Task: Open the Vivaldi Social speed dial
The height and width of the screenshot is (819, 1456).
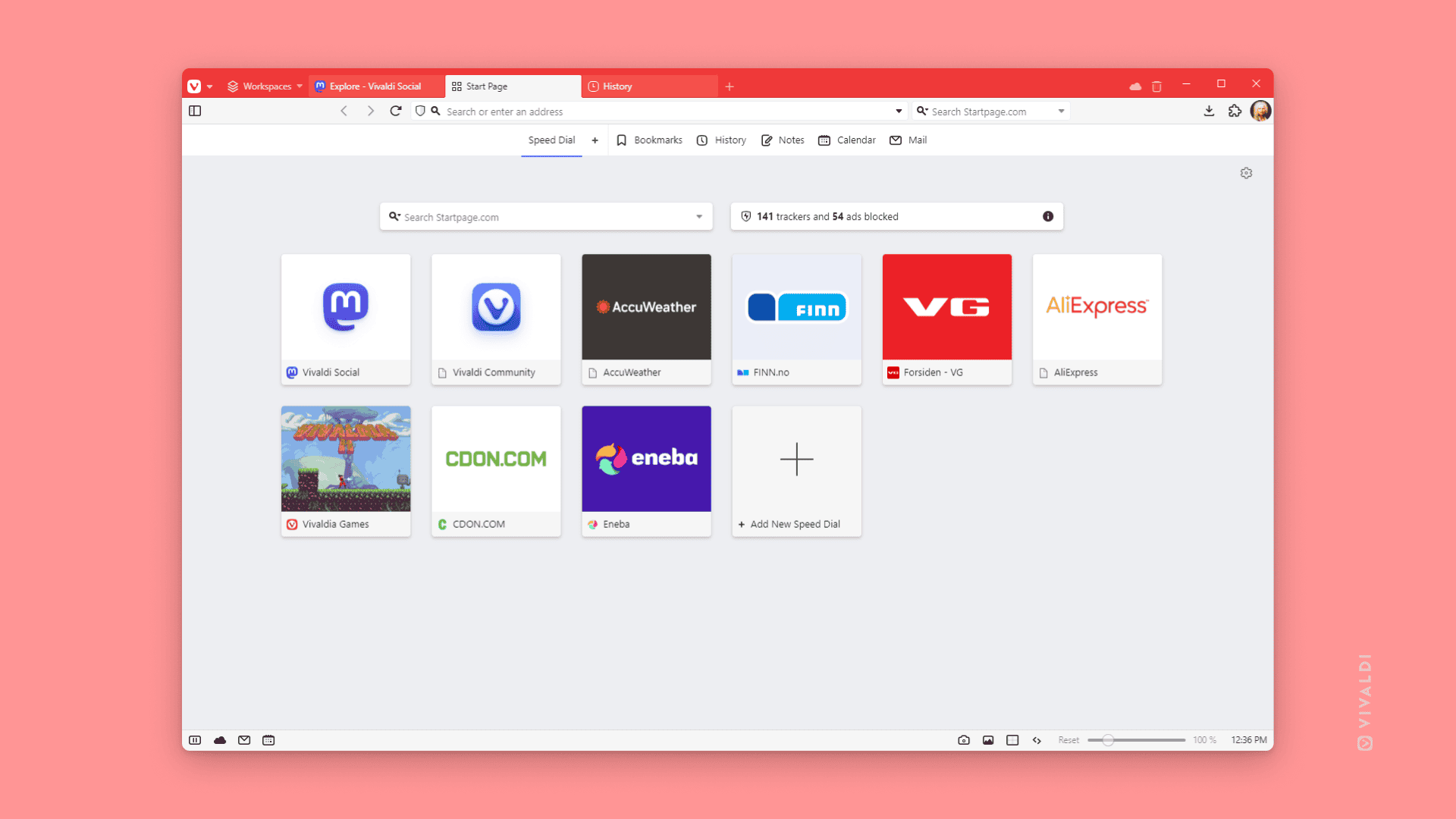Action: tap(346, 319)
